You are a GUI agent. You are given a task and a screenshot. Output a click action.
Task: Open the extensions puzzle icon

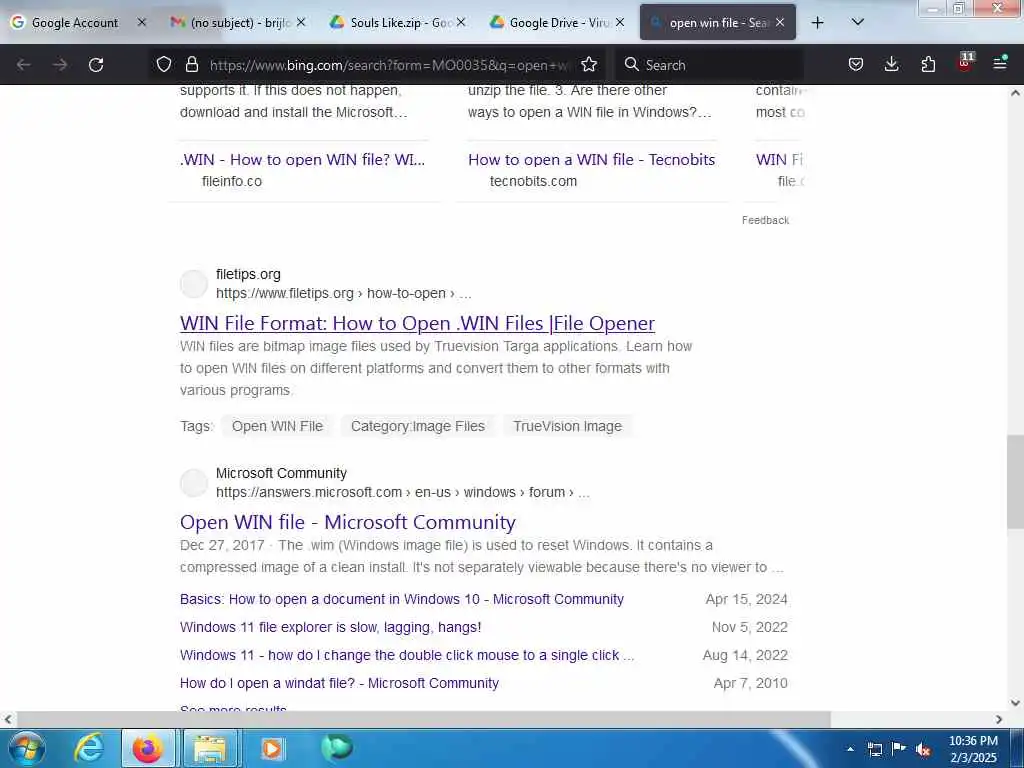[928, 64]
